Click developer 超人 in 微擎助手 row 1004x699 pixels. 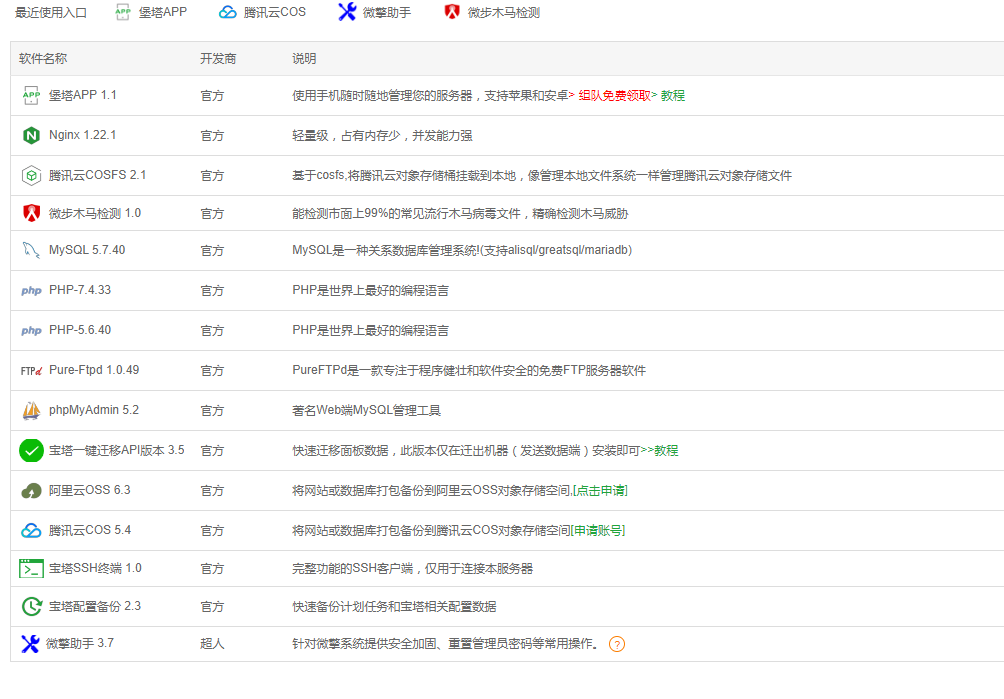[212, 644]
